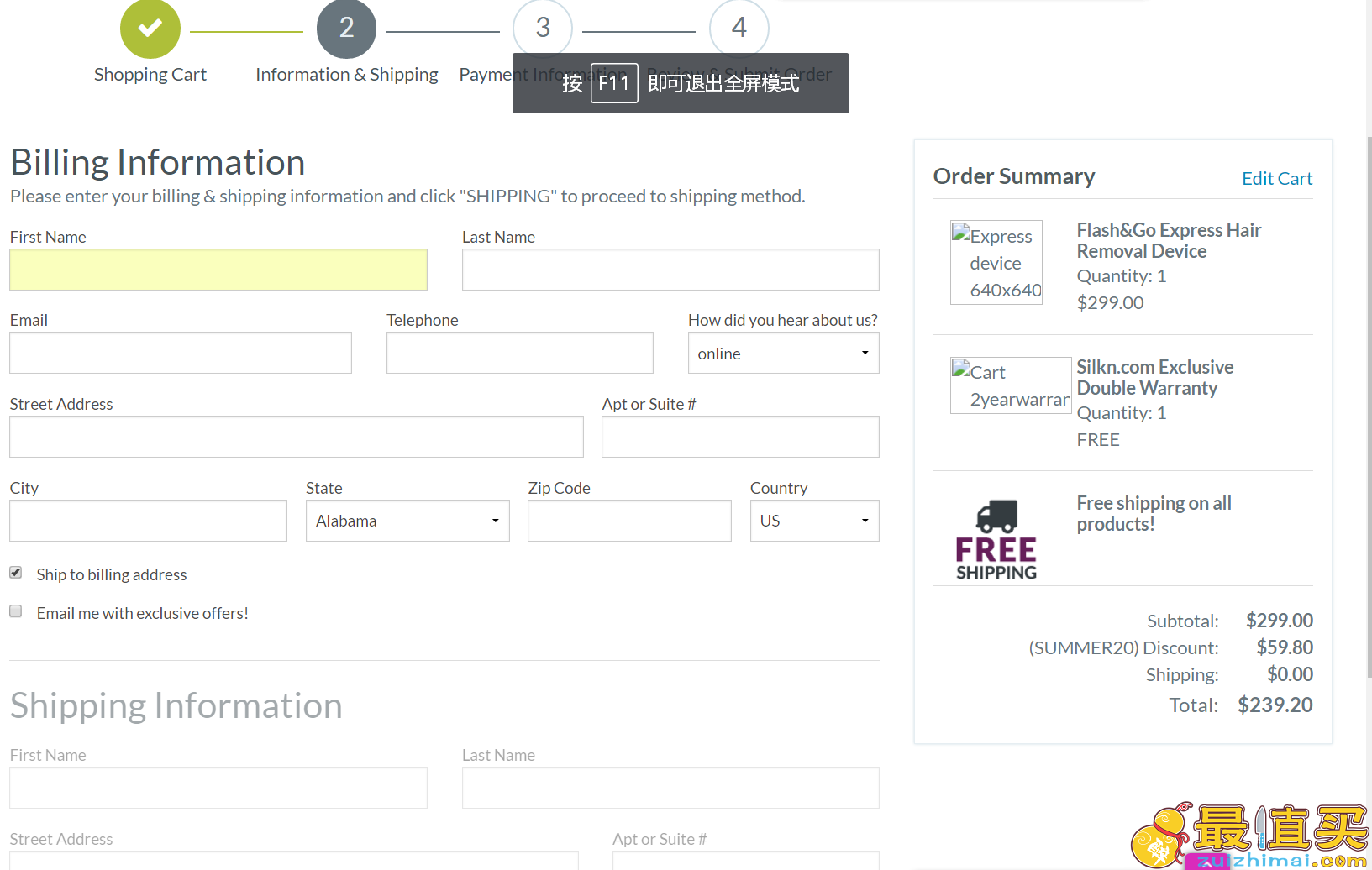The height and width of the screenshot is (870, 1372).
Task: Click into the Email input field
Action: 181,353
